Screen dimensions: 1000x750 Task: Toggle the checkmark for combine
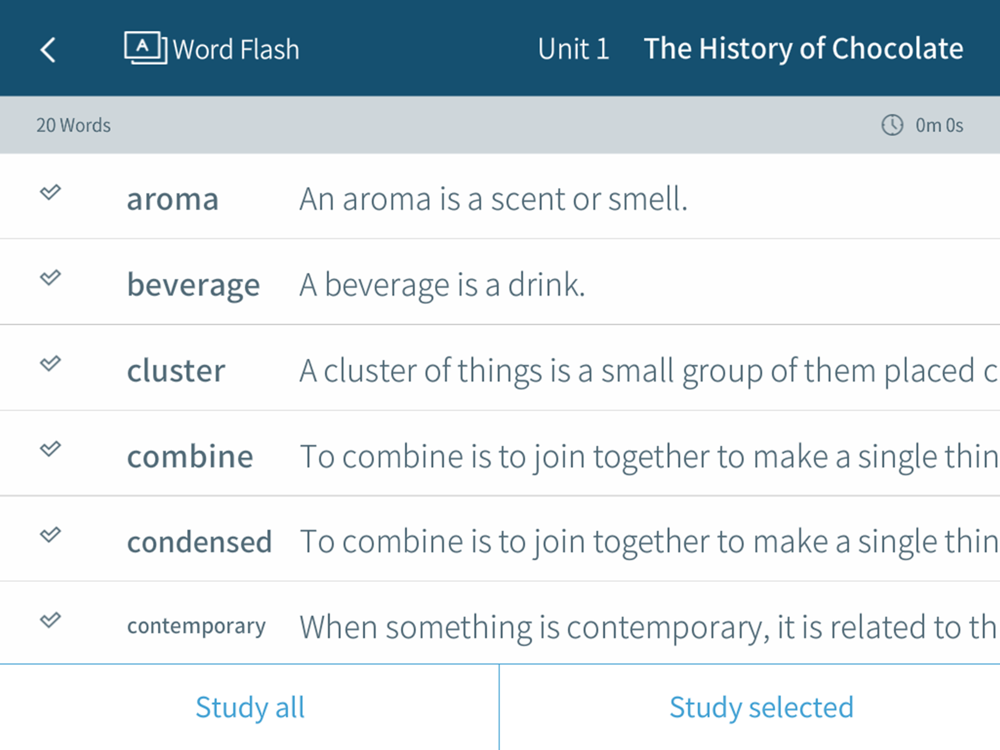(50, 449)
